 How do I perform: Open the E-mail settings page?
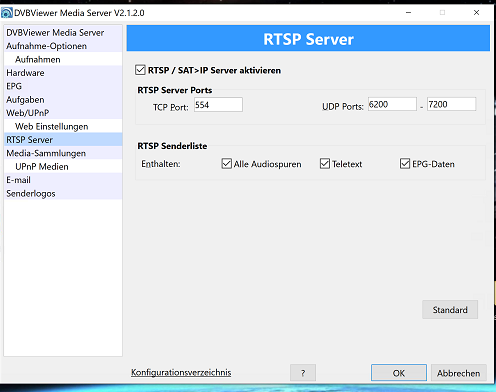click(63, 180)
